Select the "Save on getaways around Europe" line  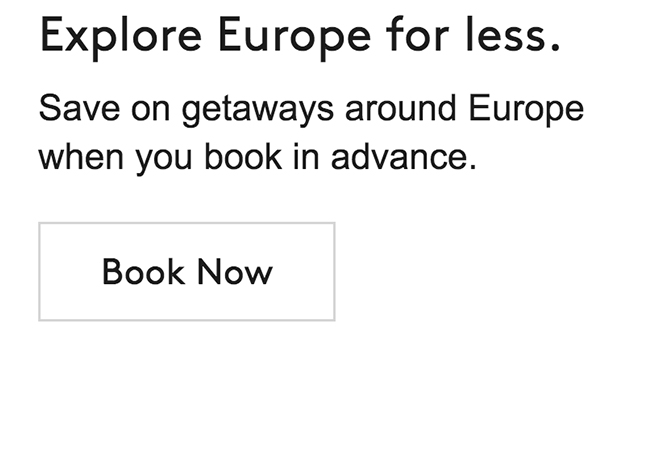pos(311,108)
